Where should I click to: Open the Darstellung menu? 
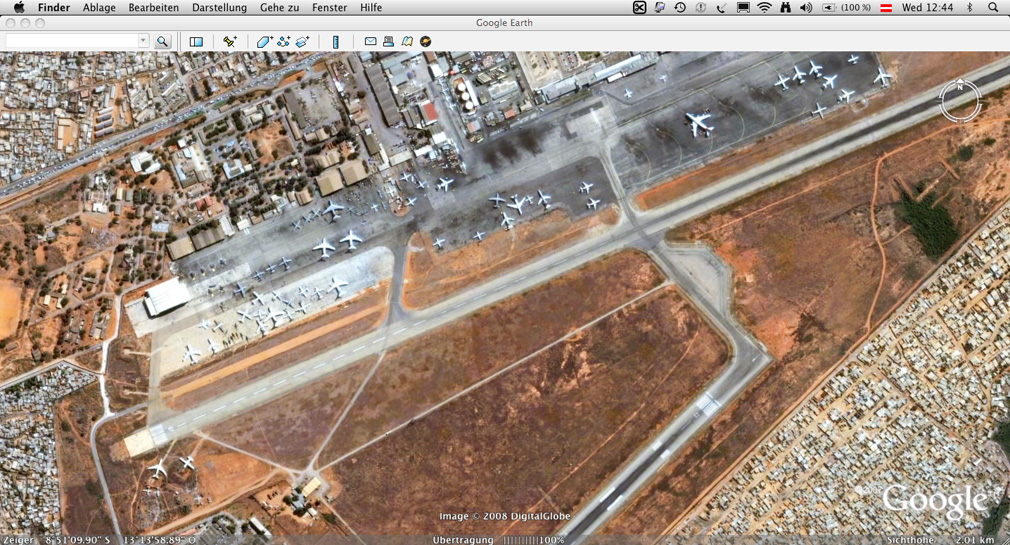point(219,8)
